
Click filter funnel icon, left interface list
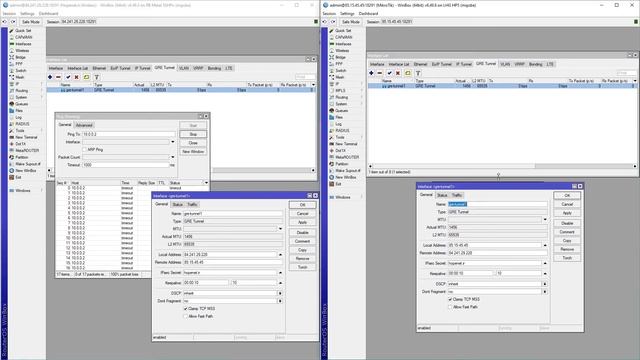click(97, 77)
